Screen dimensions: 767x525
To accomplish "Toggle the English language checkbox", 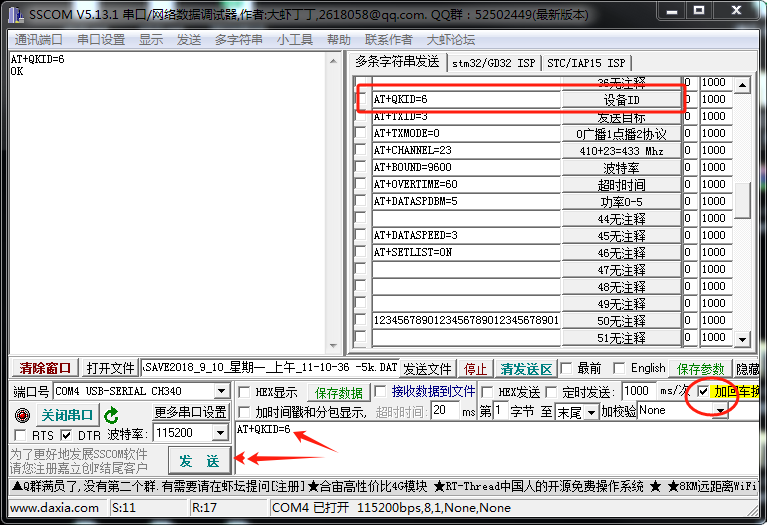I will click(x=619, y=368).
